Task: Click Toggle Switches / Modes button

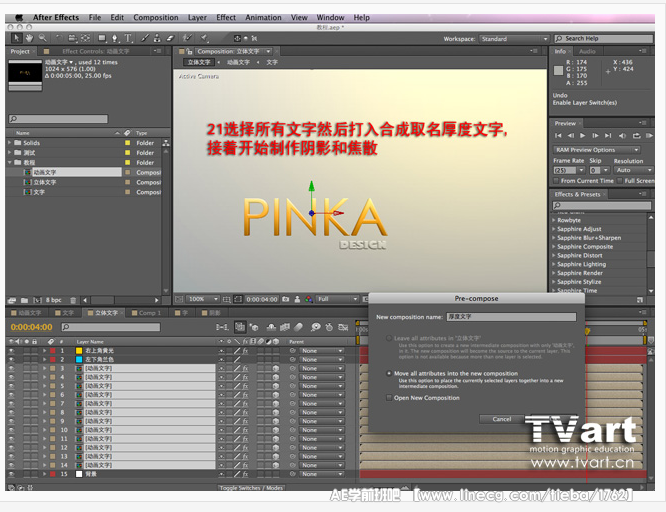Action: (251, 487)
